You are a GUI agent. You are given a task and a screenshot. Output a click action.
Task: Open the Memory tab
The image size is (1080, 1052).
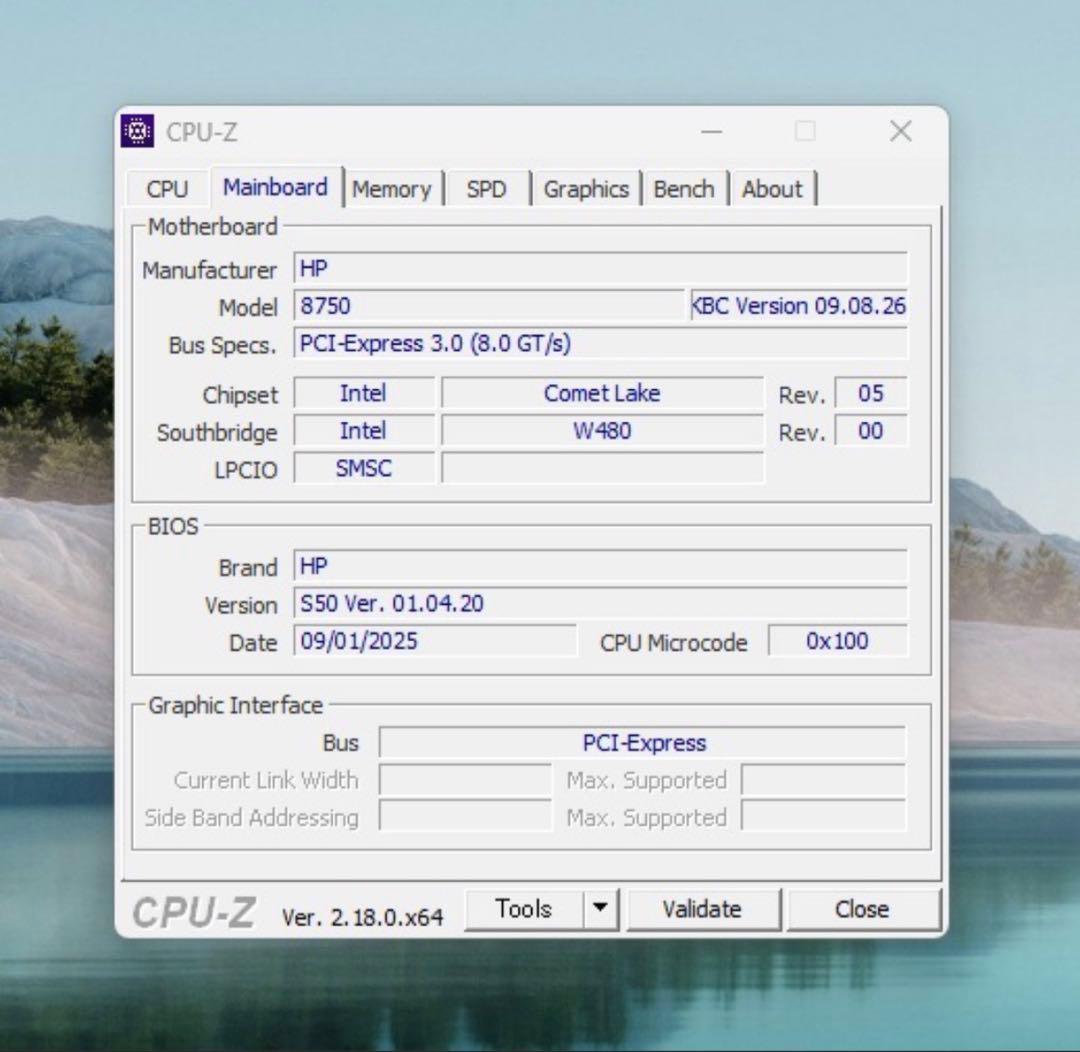click(393, 188)
